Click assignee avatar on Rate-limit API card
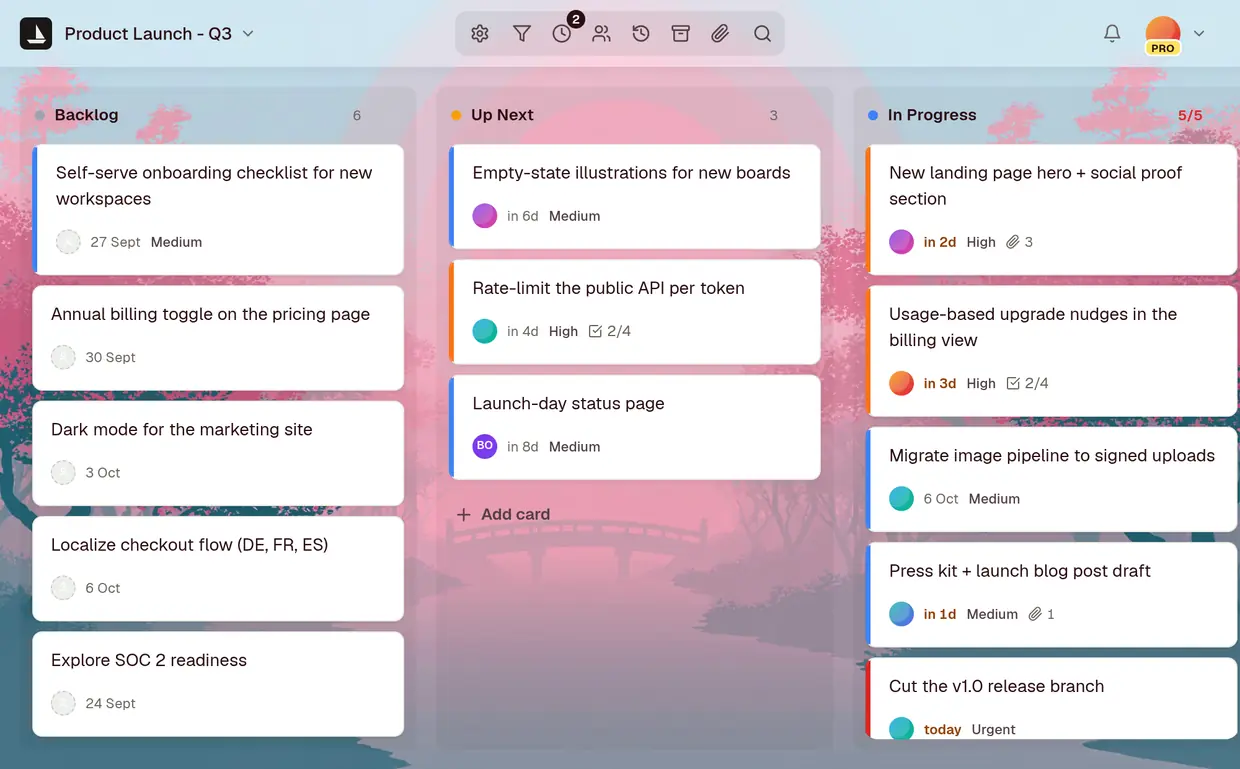This screenshot has width=1240, height=769. (485, 331)
